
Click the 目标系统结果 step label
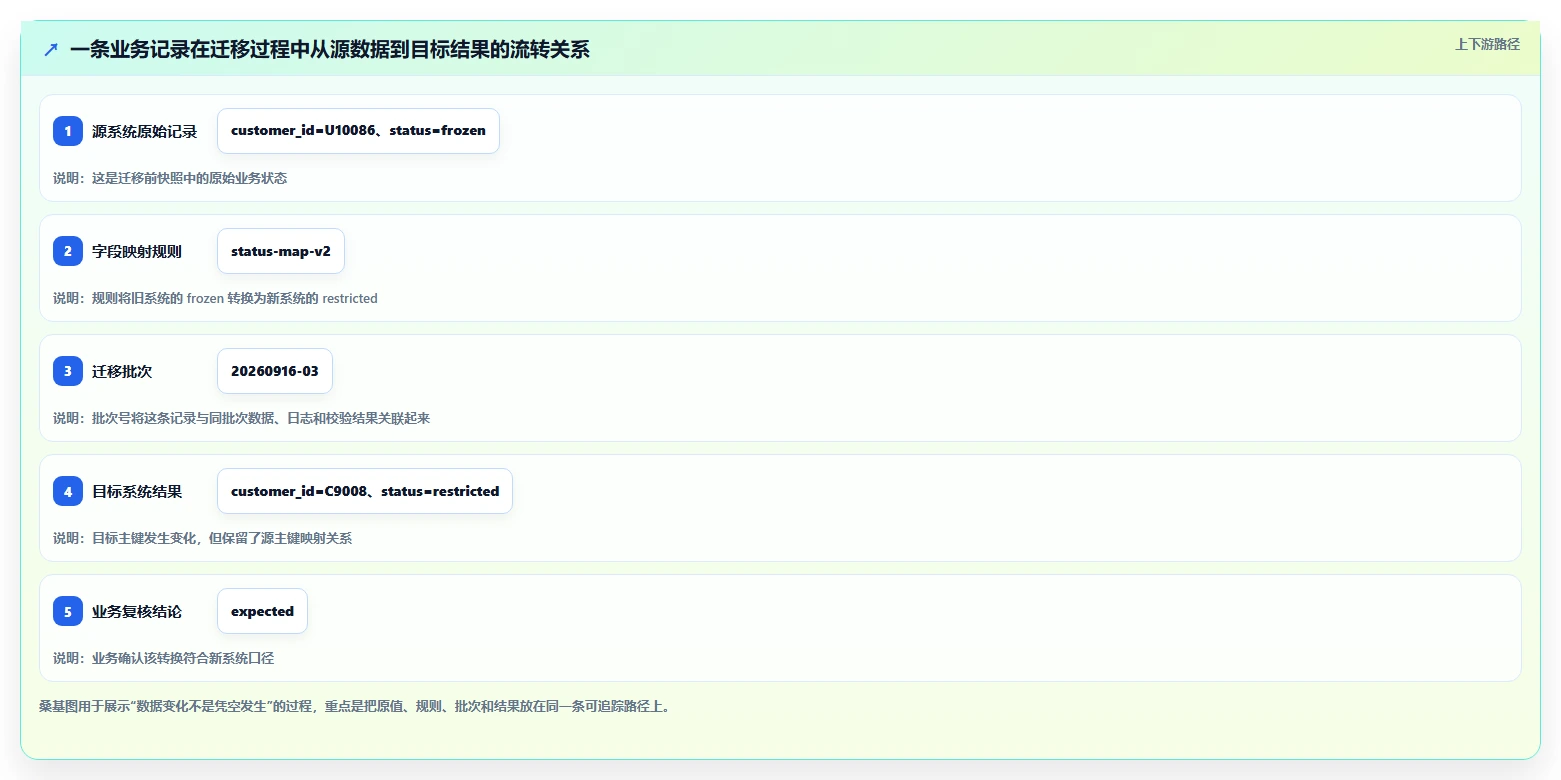pyautogui.click(x=137, y=491)
